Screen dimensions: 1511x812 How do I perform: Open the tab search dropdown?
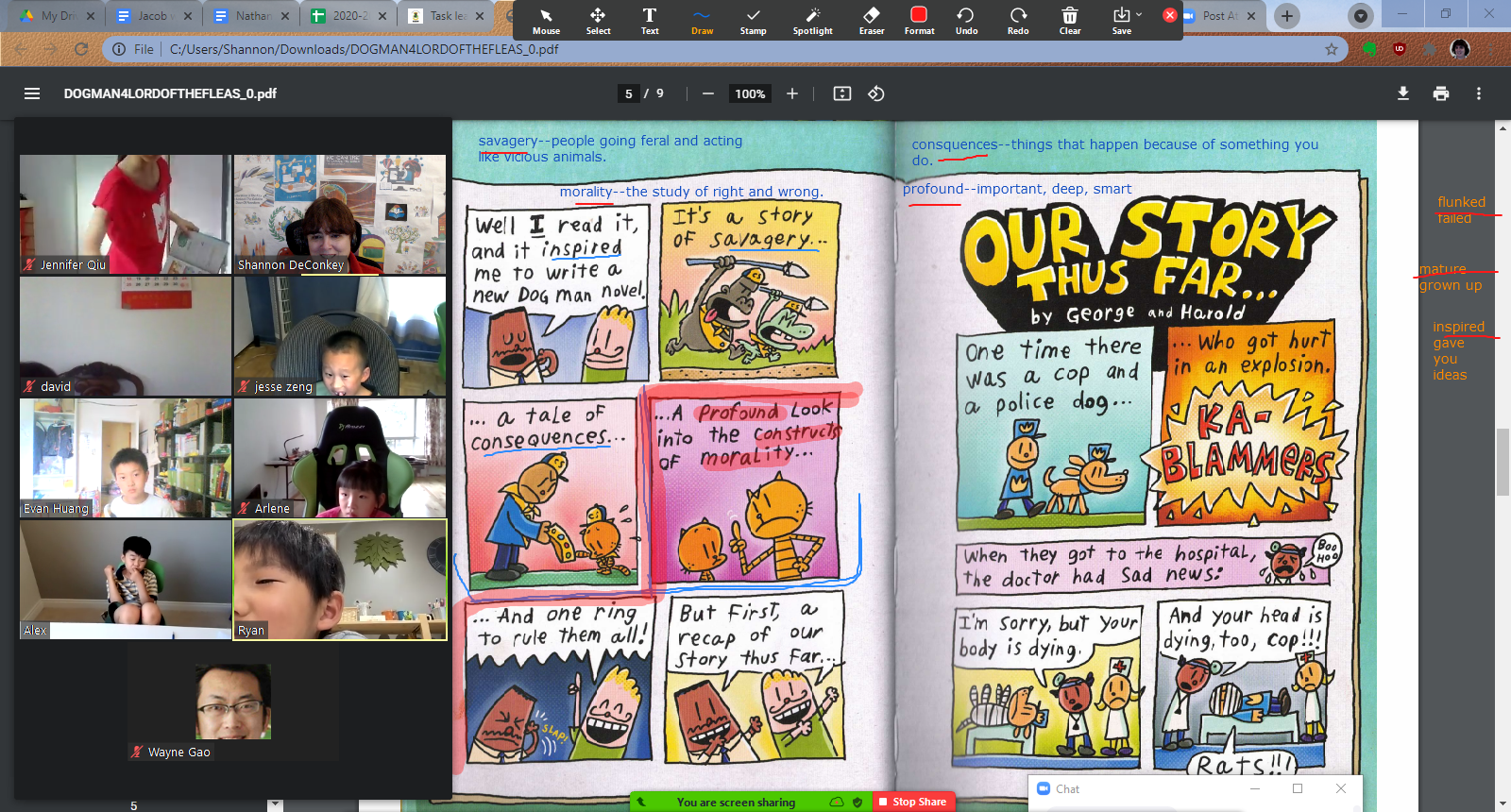(1360, 16)
